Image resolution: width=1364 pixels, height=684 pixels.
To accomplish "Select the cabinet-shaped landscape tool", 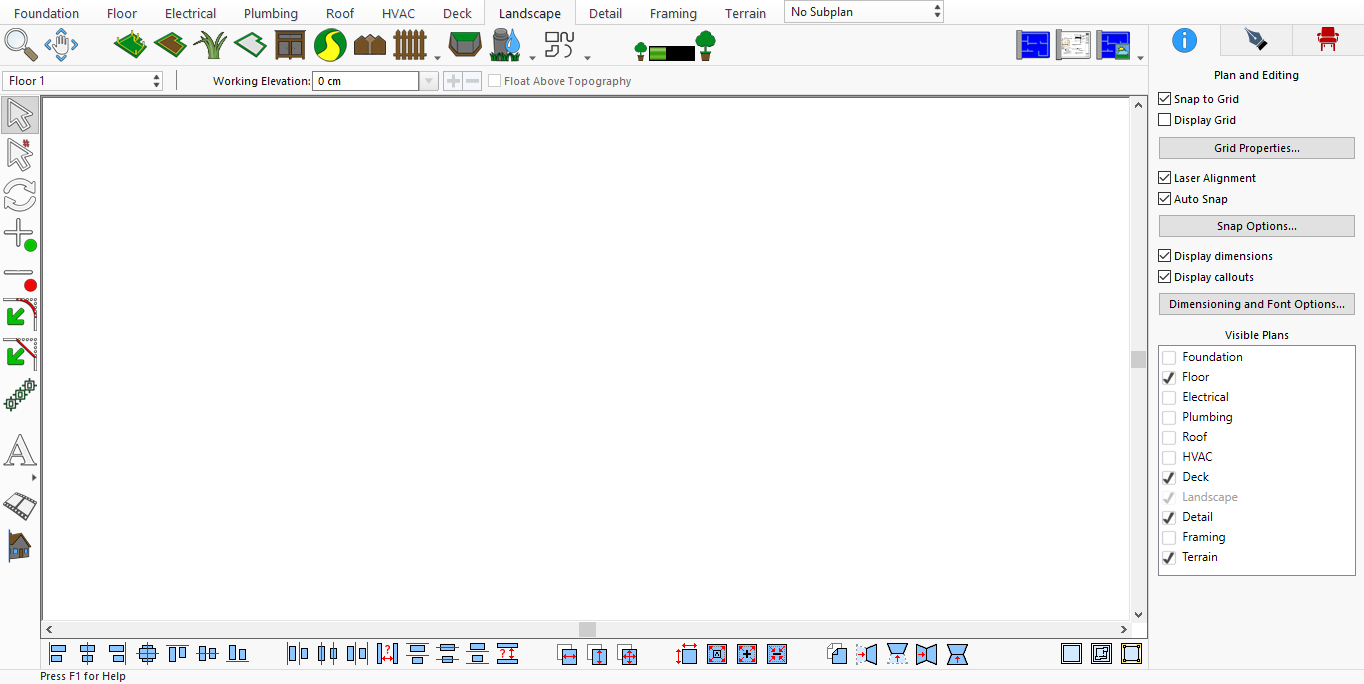I will 290,45.
